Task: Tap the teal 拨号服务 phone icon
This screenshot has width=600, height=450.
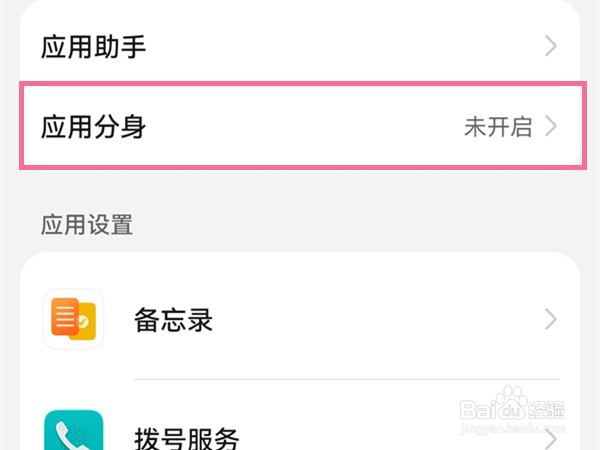Action: click(x=73, y=432)
